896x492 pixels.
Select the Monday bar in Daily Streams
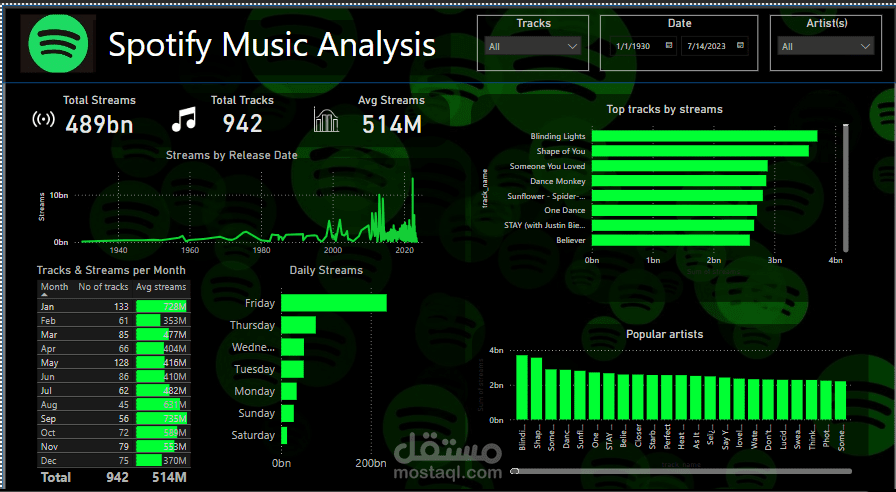[289, 391]
